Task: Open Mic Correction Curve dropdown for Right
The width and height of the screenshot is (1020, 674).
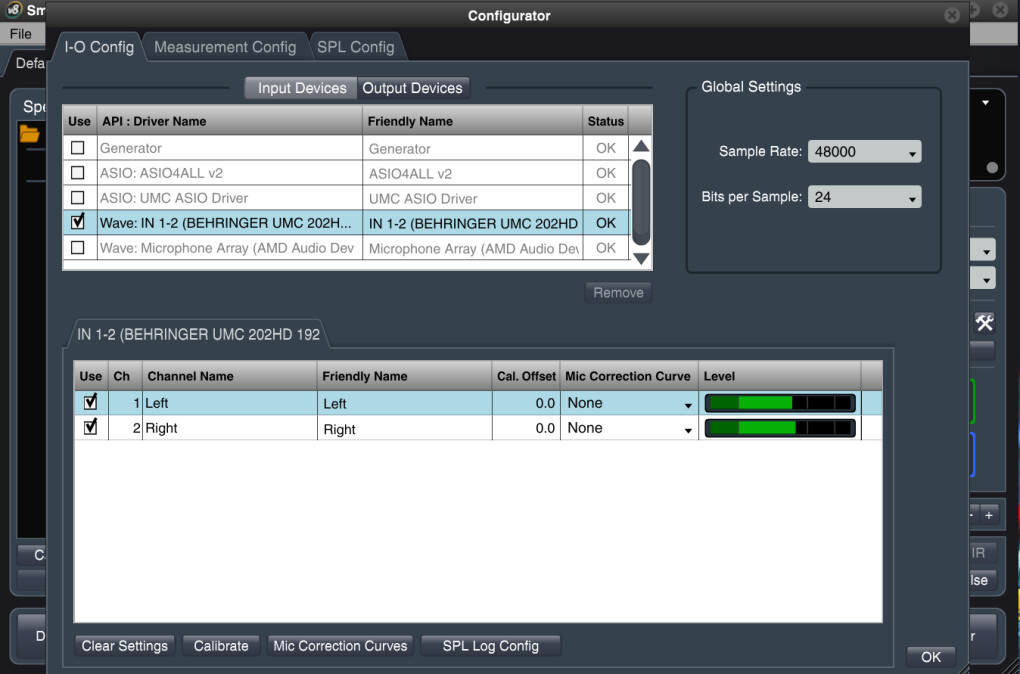Action: pos(628,428)
